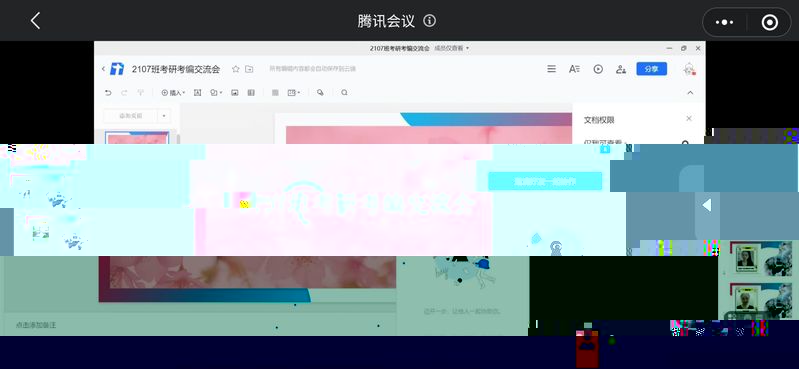Click the search magnifier in the toolbar
This screenshot has width=799, height=369.
[344, 93]
